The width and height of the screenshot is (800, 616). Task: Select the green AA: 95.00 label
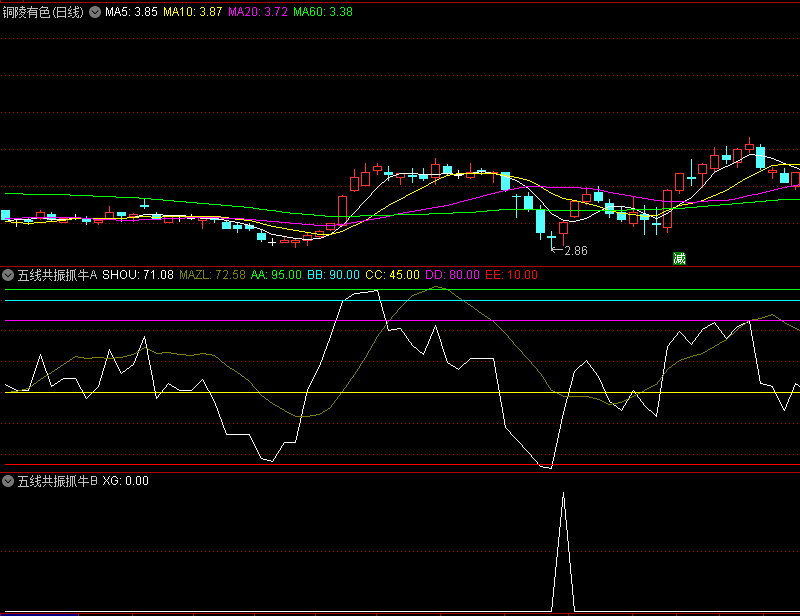point(276,274)
